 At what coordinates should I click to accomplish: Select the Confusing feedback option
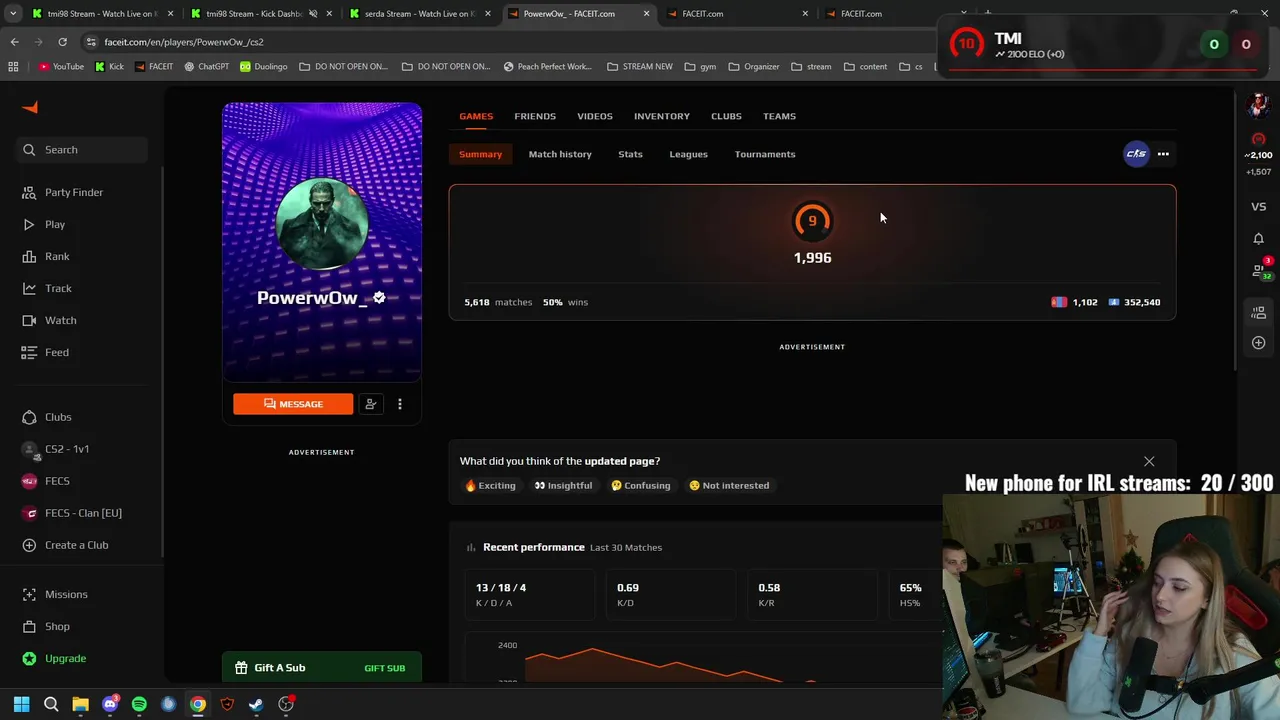[x=641, y=485]
